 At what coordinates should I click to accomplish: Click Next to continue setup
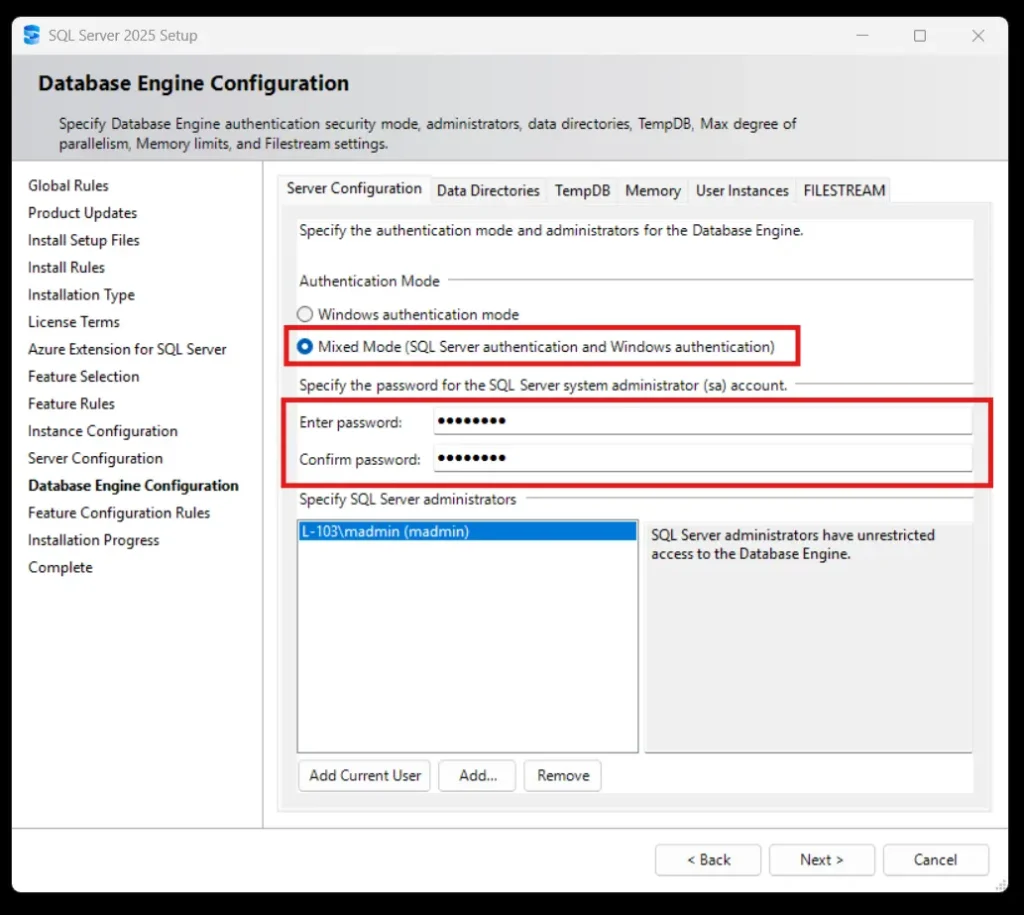coord(821,859)
